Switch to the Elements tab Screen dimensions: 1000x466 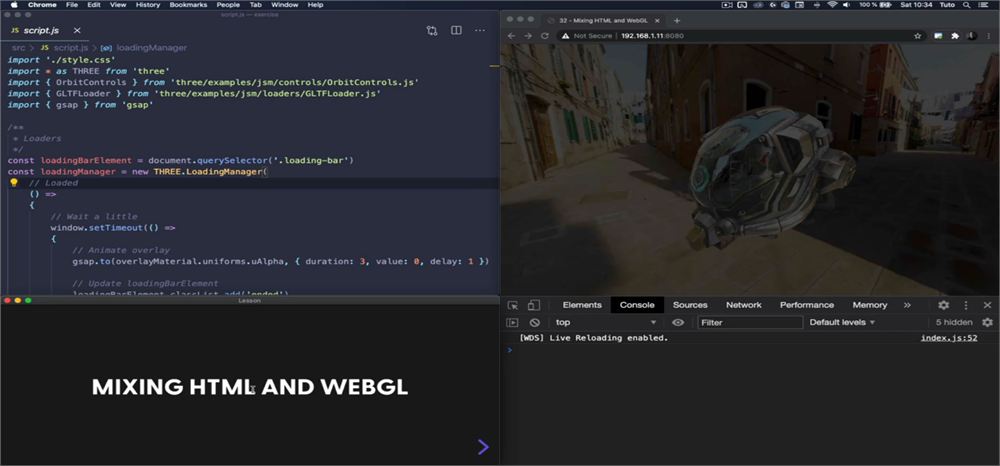point(582,305)
